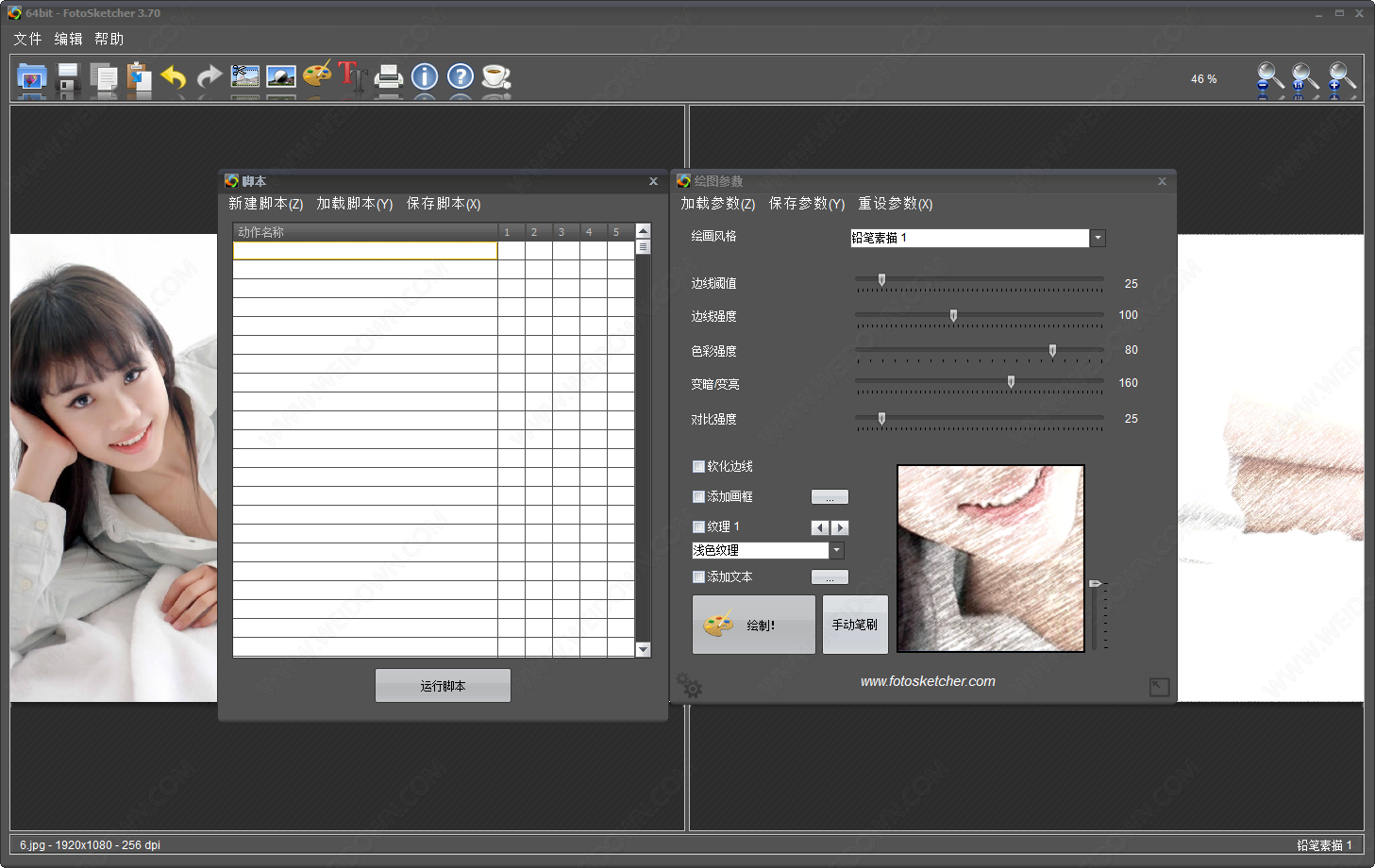The height and width of the screenshot is (868, 1375).
Task: Open the 绘画风格 style dropdown
Action: pos(1098,238)
